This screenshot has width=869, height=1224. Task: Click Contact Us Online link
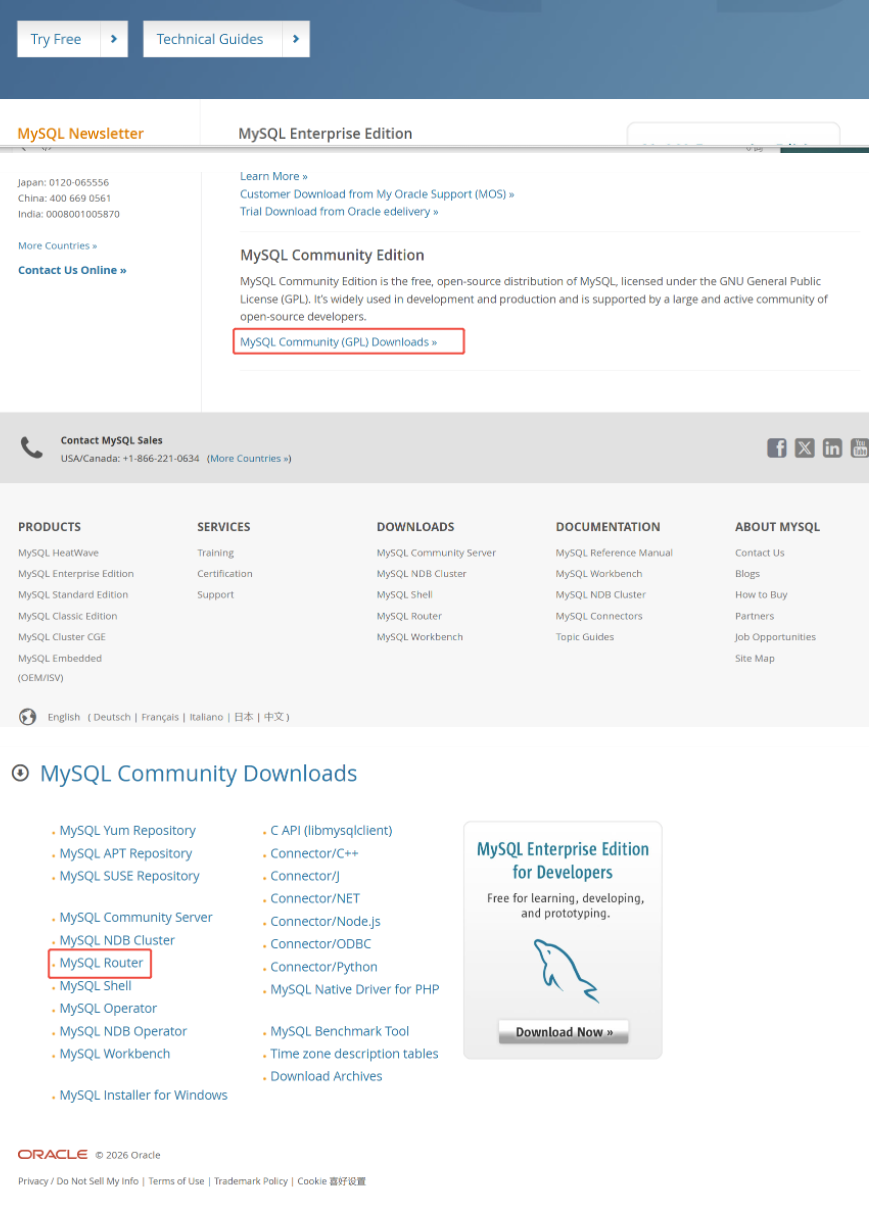(x=72, y=270)
